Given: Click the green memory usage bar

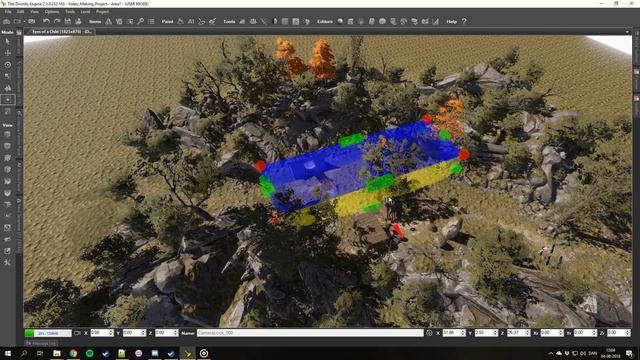Looking at the screenshot, I should point(48,333).
